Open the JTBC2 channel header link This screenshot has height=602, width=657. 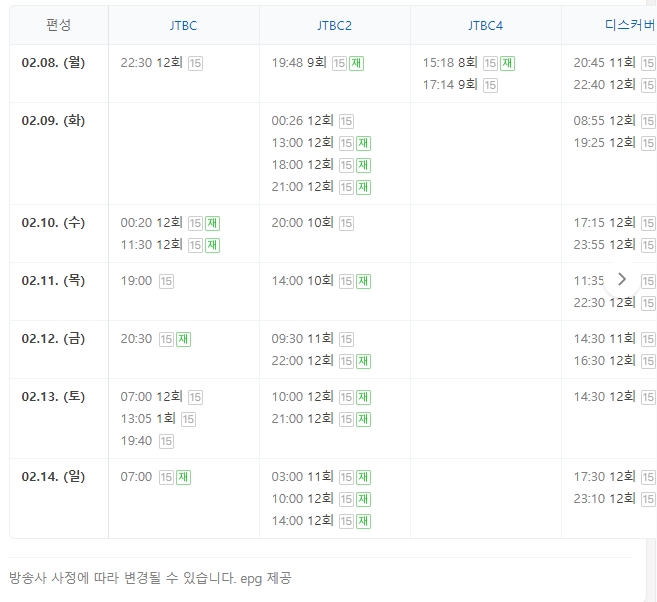coord(334,26)
